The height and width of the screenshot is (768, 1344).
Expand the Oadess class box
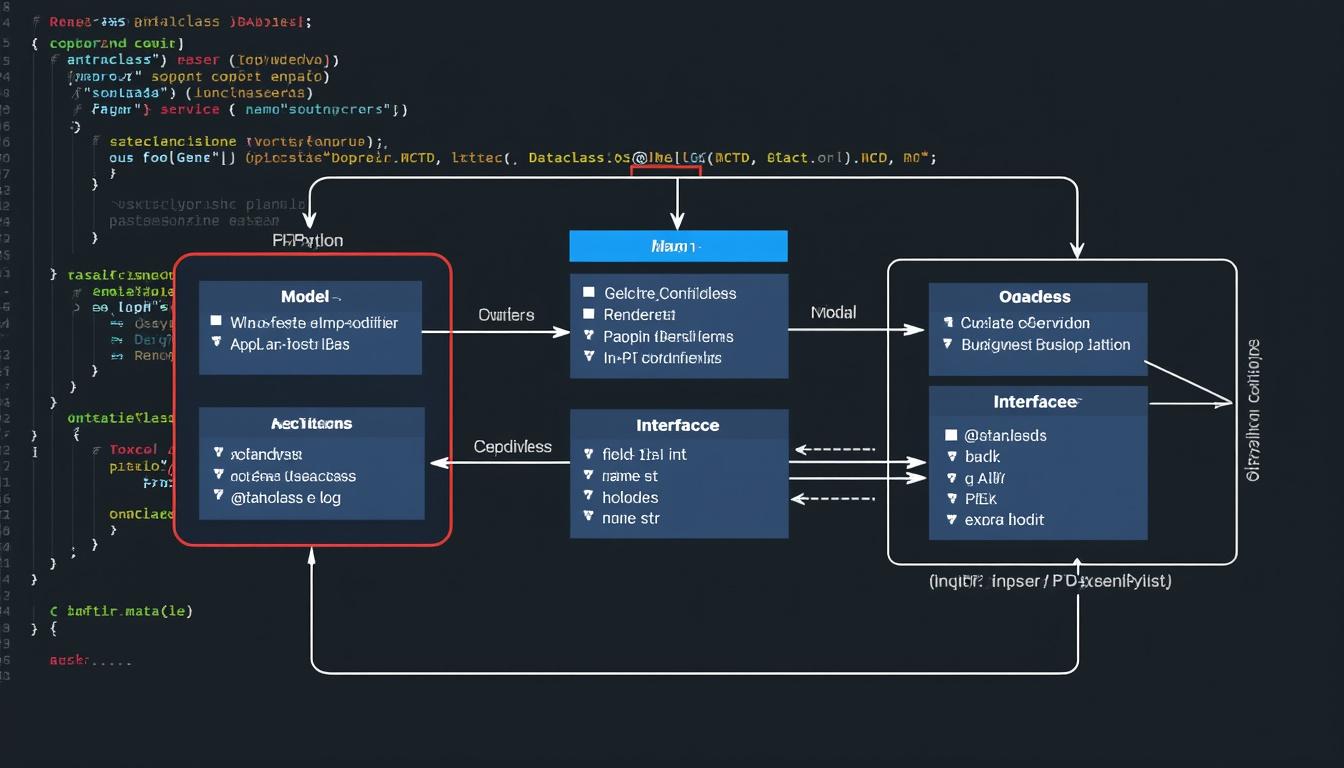pos(1035,295)
